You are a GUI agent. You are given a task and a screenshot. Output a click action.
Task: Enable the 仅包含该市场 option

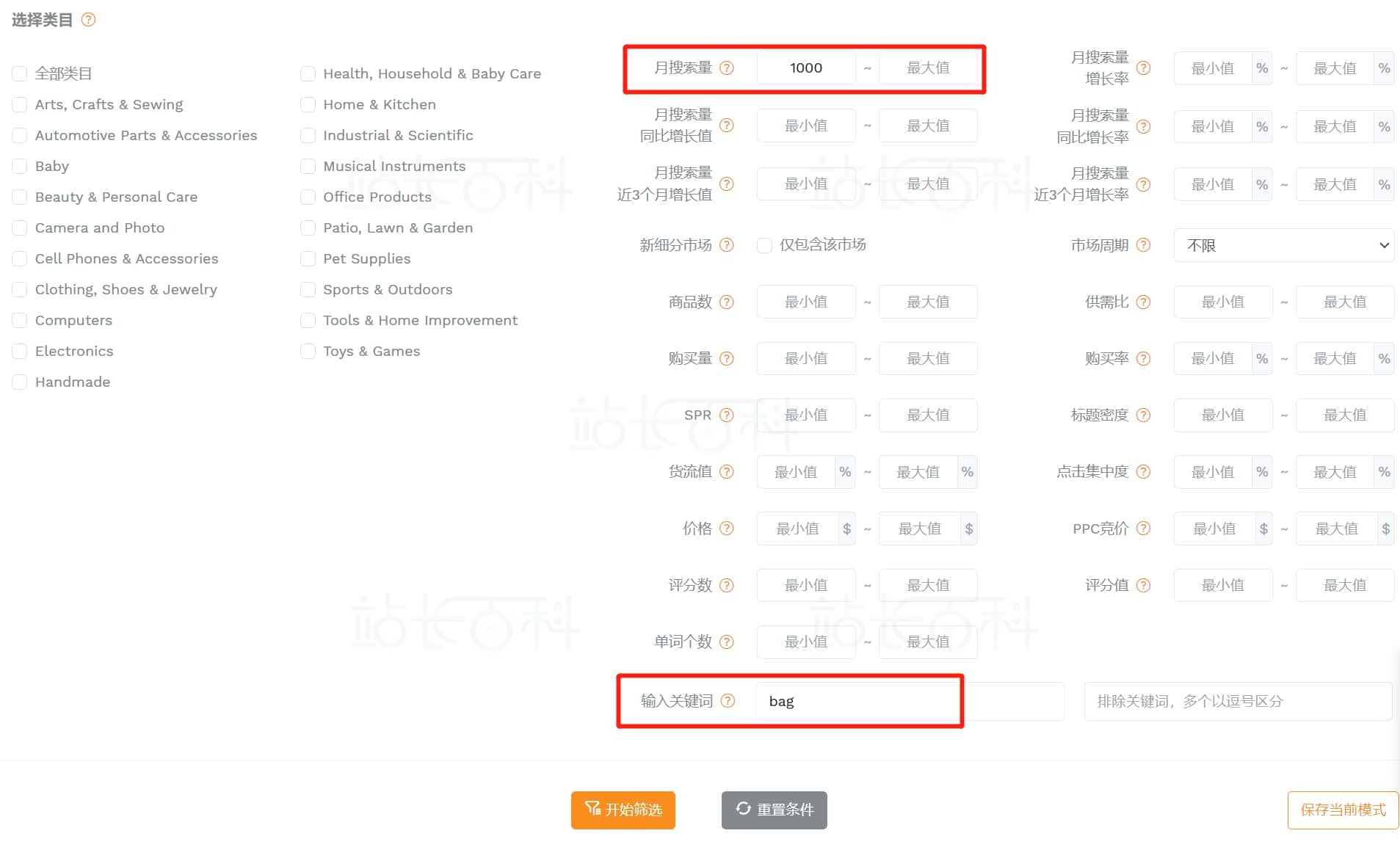[x=765, y=245]
